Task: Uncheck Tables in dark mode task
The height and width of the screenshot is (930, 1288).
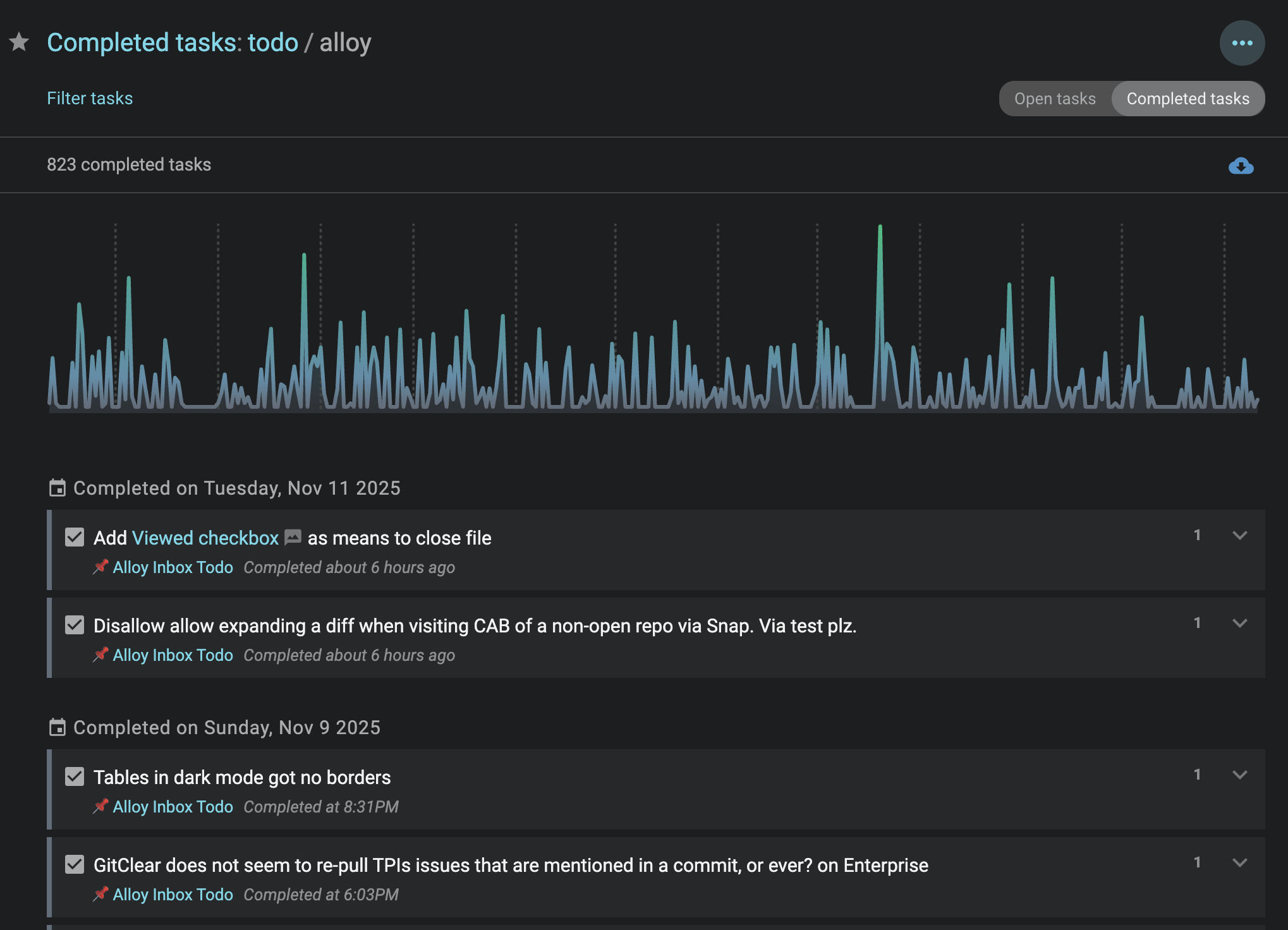Action: tap(75, 777)
